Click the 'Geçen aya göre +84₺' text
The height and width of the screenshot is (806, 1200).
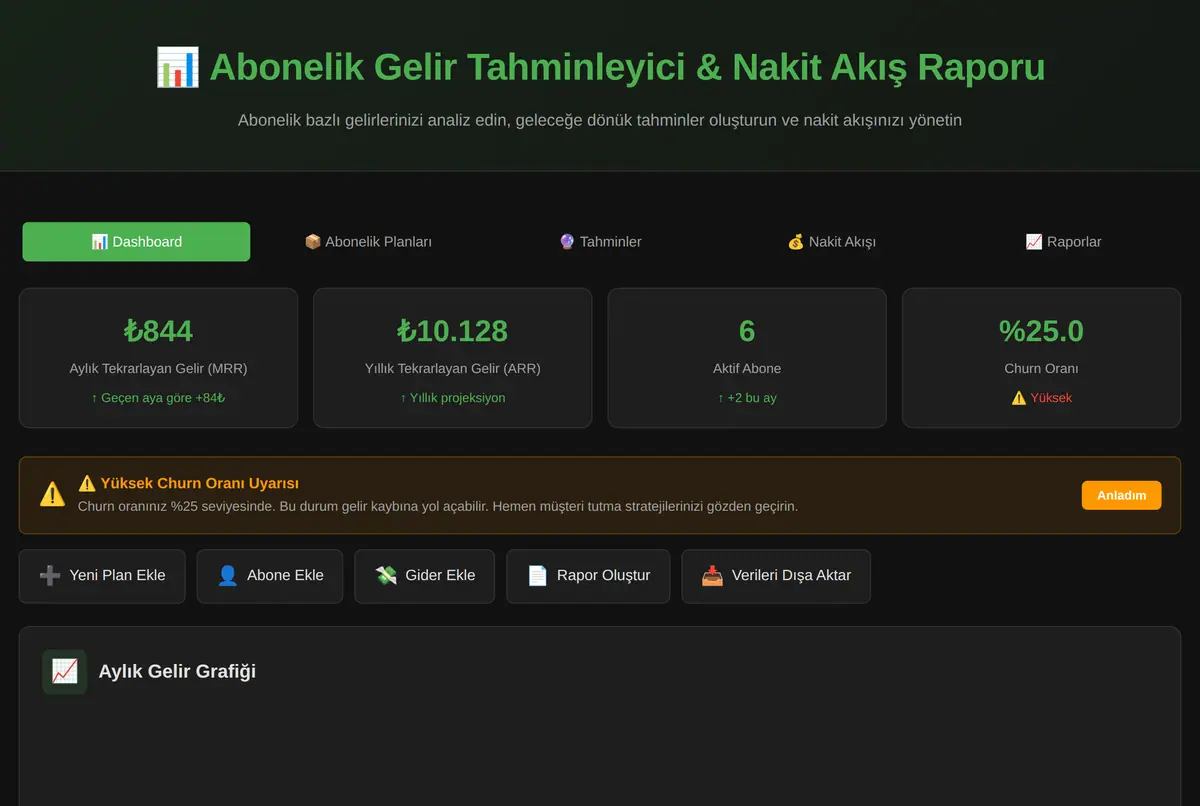coord(158,398)
